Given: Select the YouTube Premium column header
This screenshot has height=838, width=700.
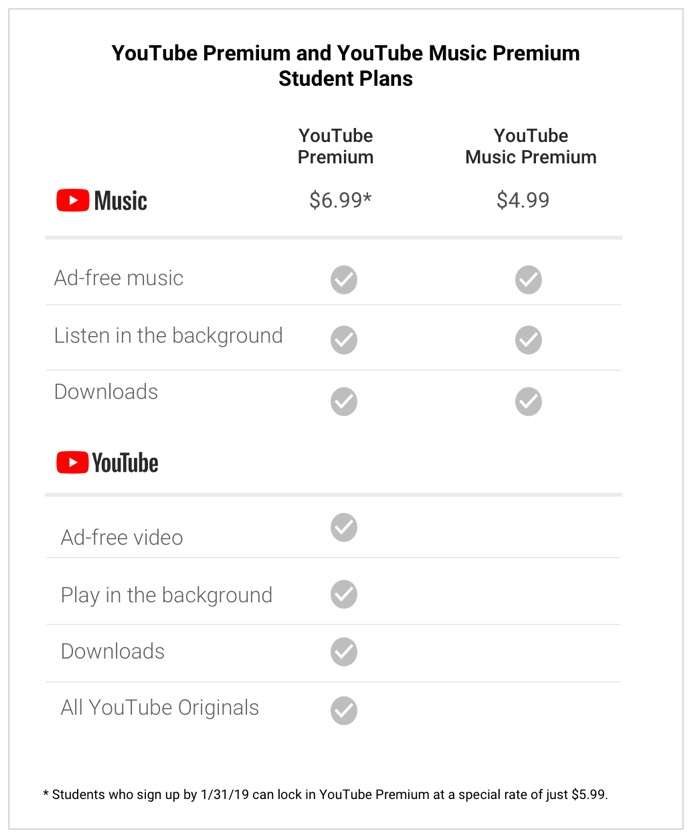Looking at the screenshot, I should [x=336, y=146].
